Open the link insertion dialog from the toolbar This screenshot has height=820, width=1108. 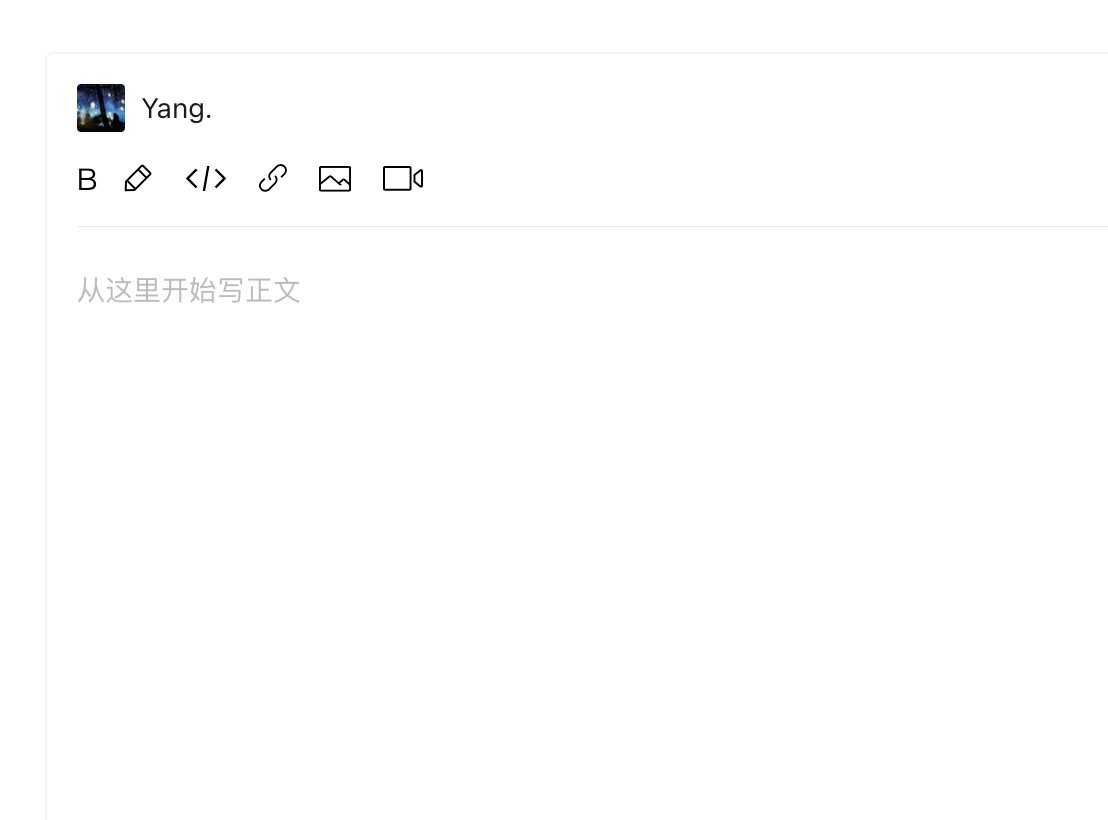point(273,178)
